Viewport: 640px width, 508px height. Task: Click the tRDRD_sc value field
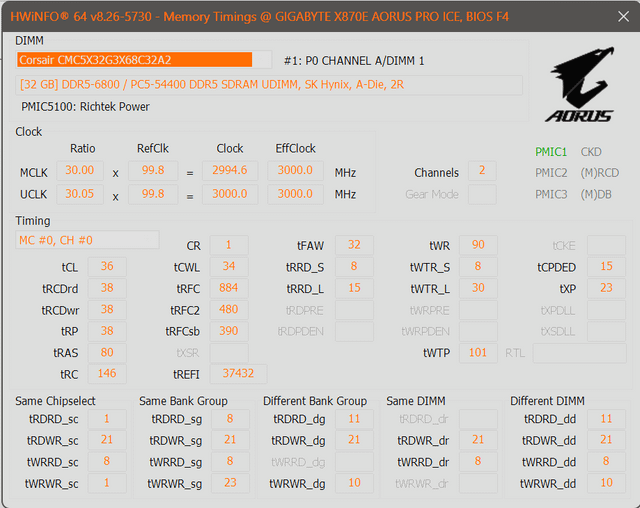click(107, 419)
